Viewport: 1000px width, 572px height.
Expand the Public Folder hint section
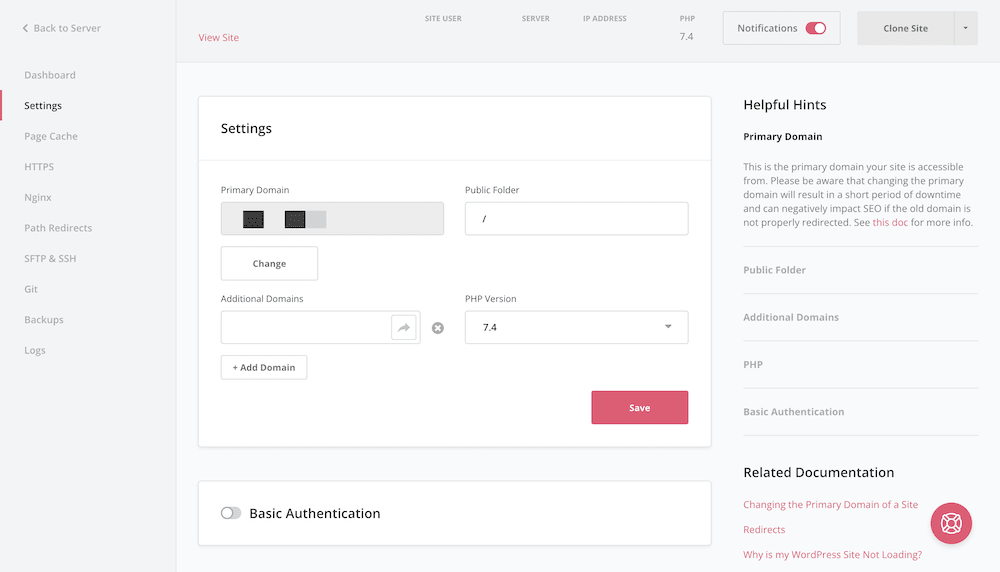coord(774,270)
